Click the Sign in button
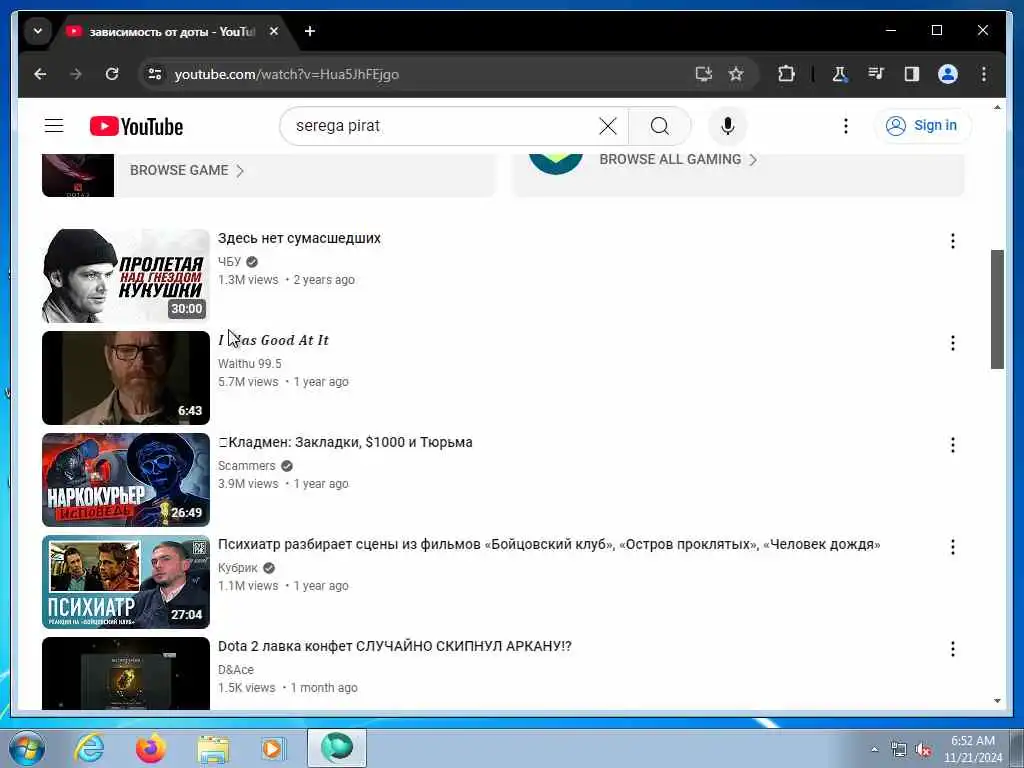Image resolution: width=1024 pixels, height=768 pixels. coord(922,125)
